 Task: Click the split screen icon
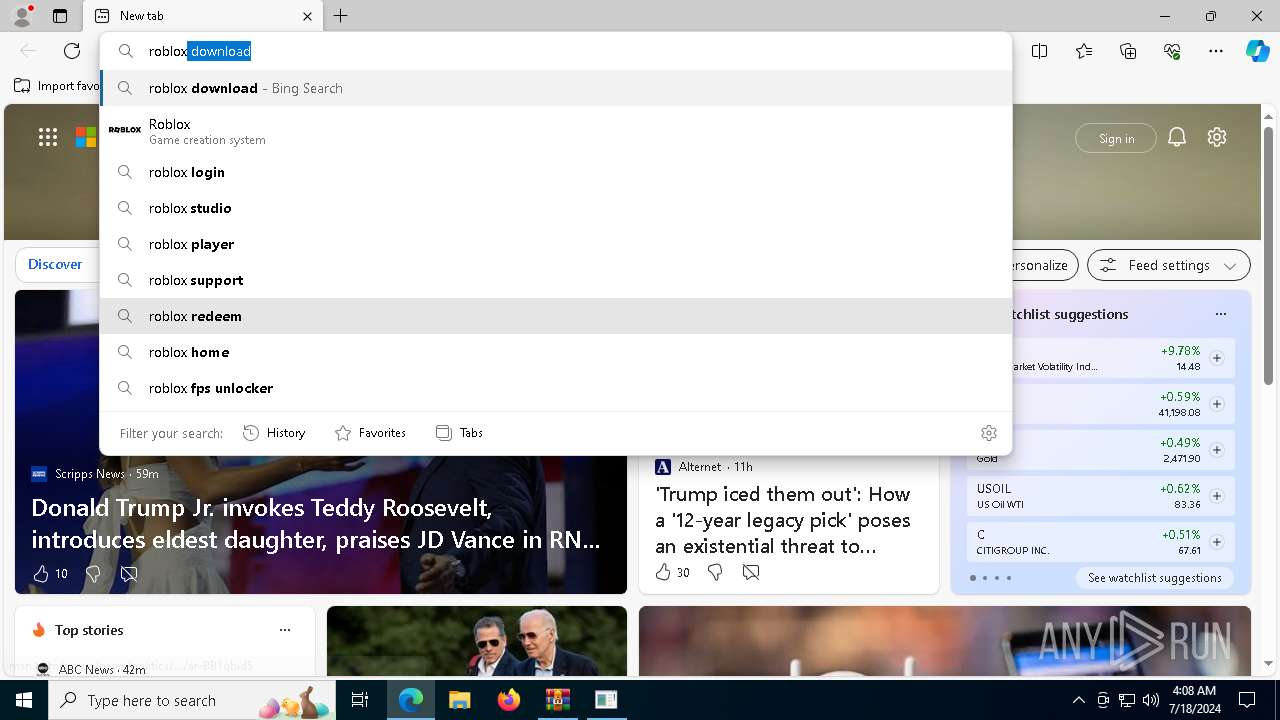click(1040, 51)
